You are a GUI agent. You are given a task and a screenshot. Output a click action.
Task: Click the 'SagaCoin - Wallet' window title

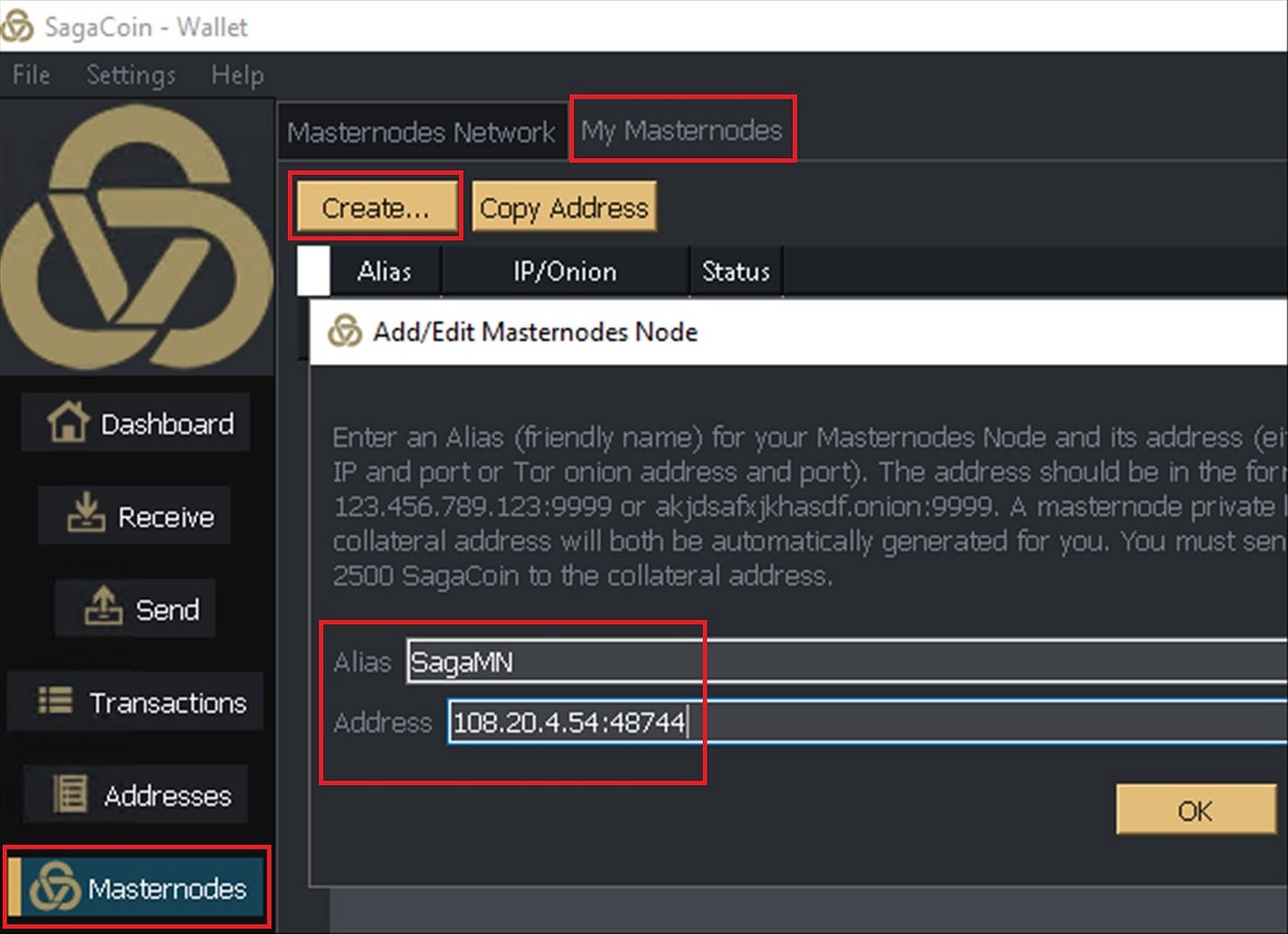click(145, 27)
